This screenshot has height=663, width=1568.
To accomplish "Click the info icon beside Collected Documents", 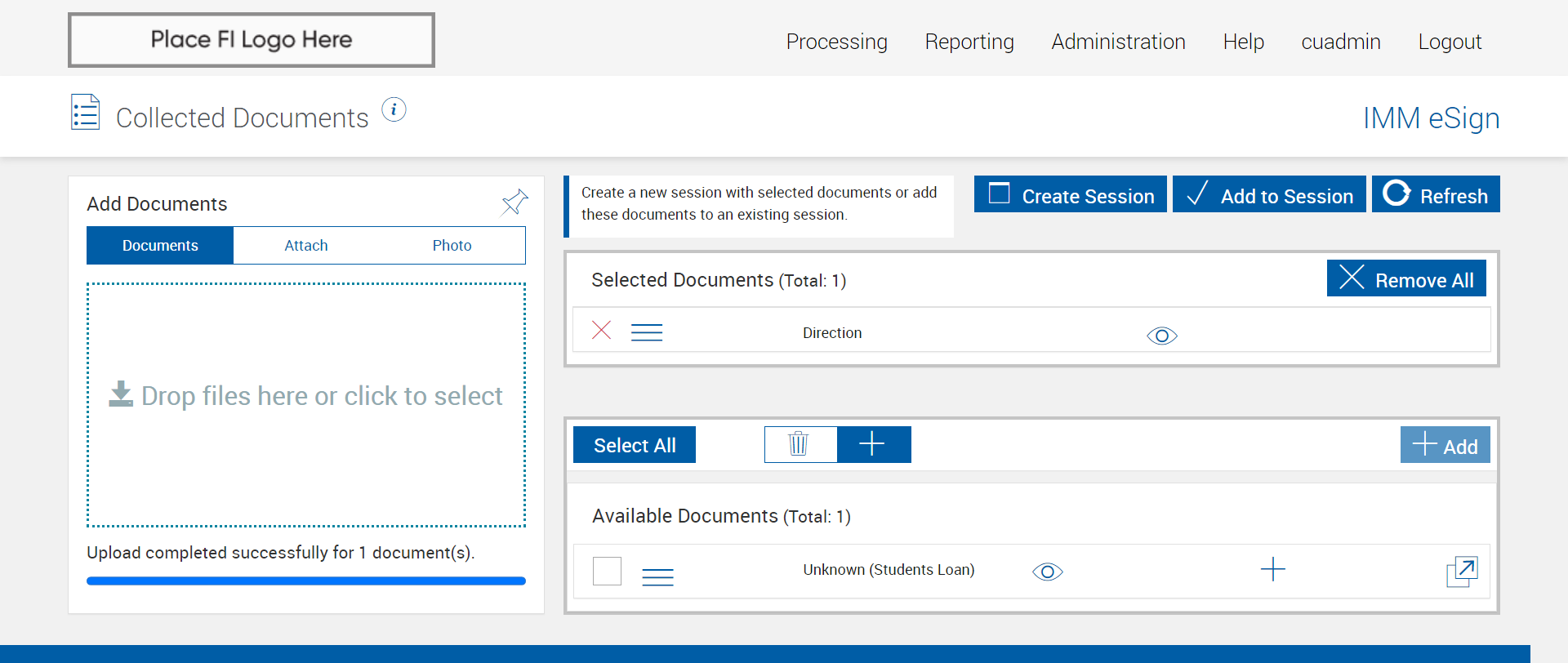I will 394,109.
